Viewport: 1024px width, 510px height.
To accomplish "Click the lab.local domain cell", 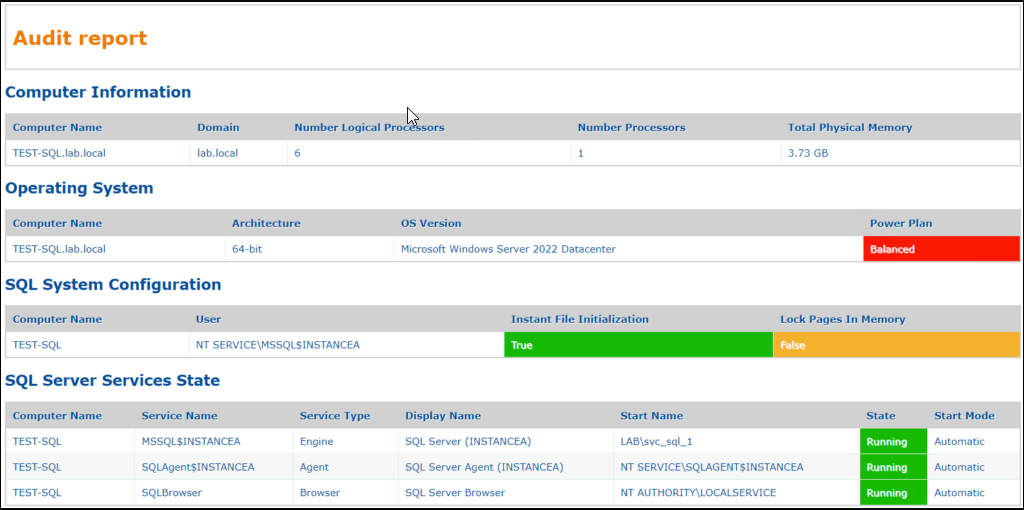I will pyautogui.click(x=217, y=153).
